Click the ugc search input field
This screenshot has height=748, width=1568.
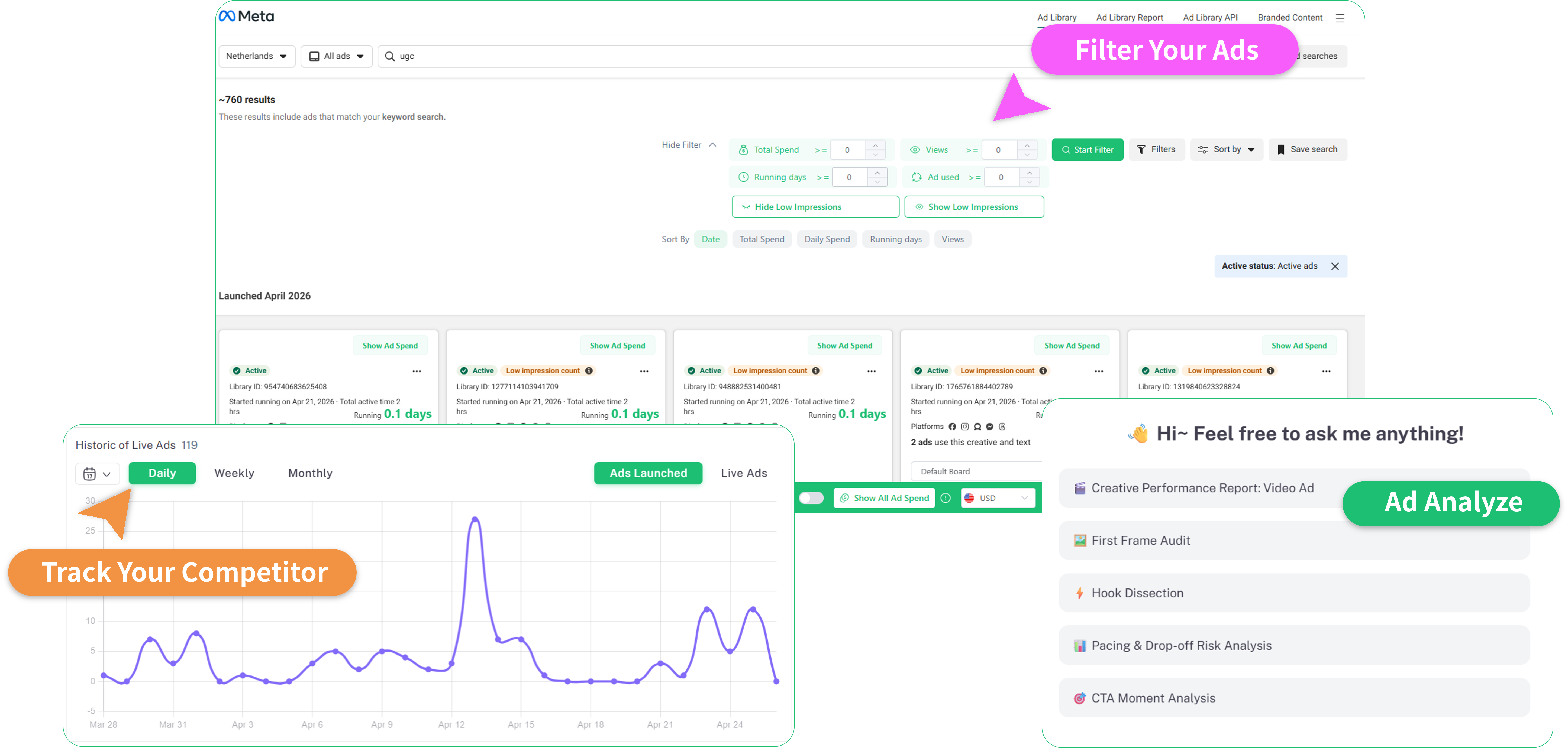pos(548,56)
